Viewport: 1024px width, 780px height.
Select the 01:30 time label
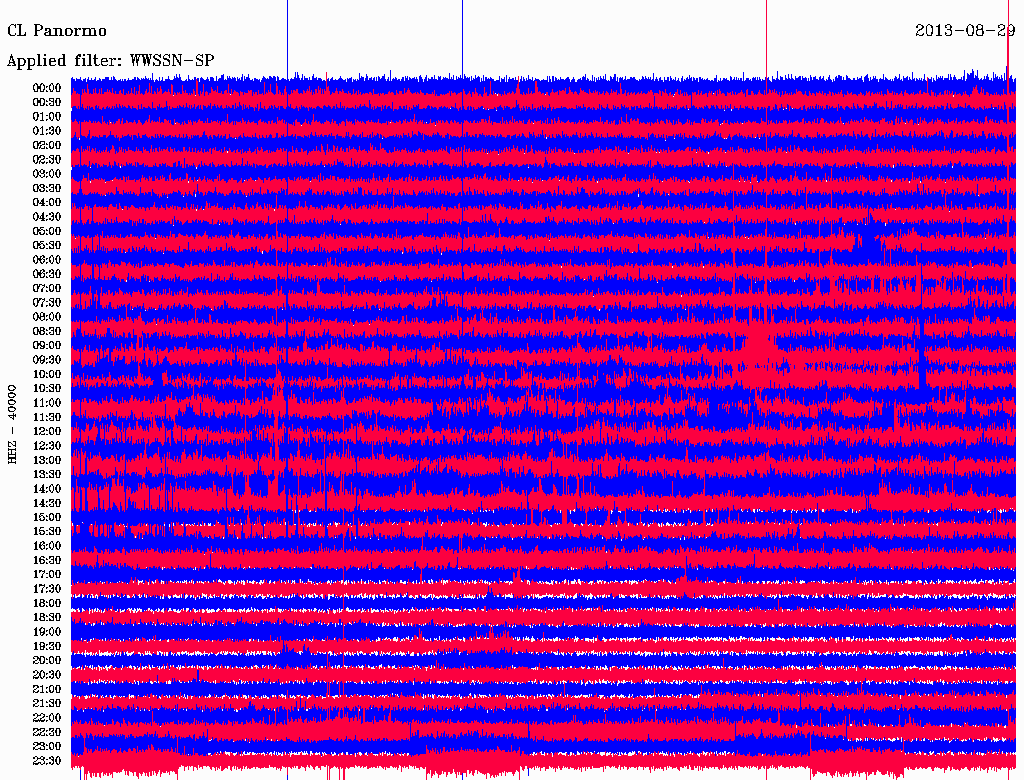(47, 131)
